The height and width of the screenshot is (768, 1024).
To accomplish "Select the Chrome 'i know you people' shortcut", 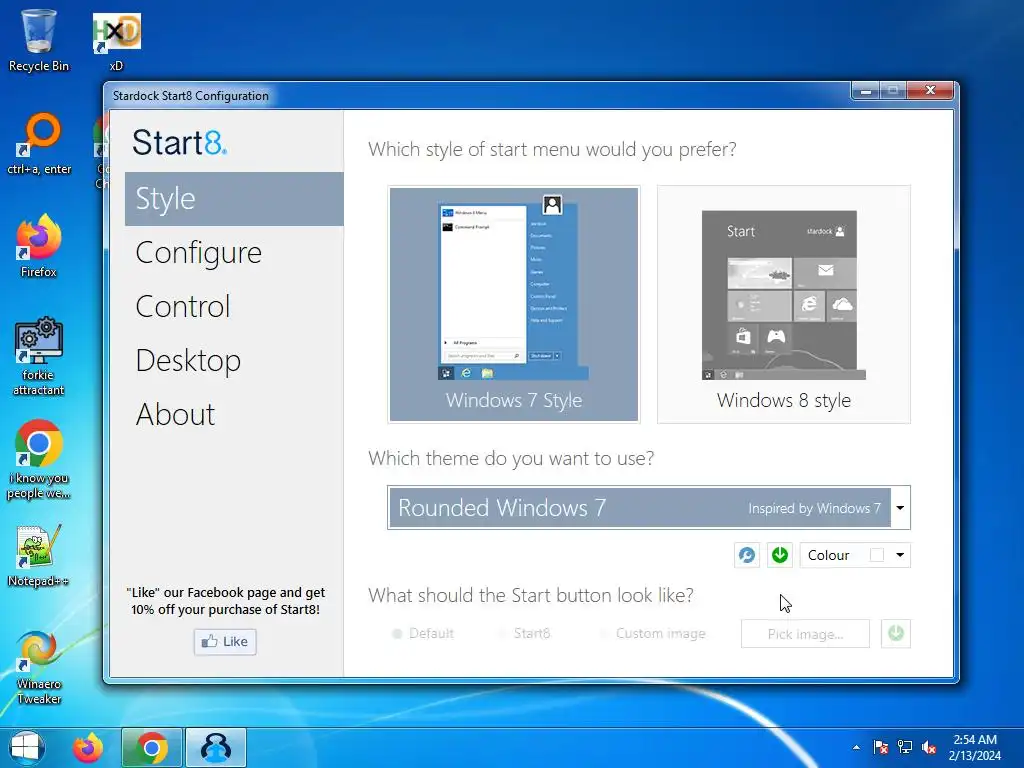I will point(39,460).
